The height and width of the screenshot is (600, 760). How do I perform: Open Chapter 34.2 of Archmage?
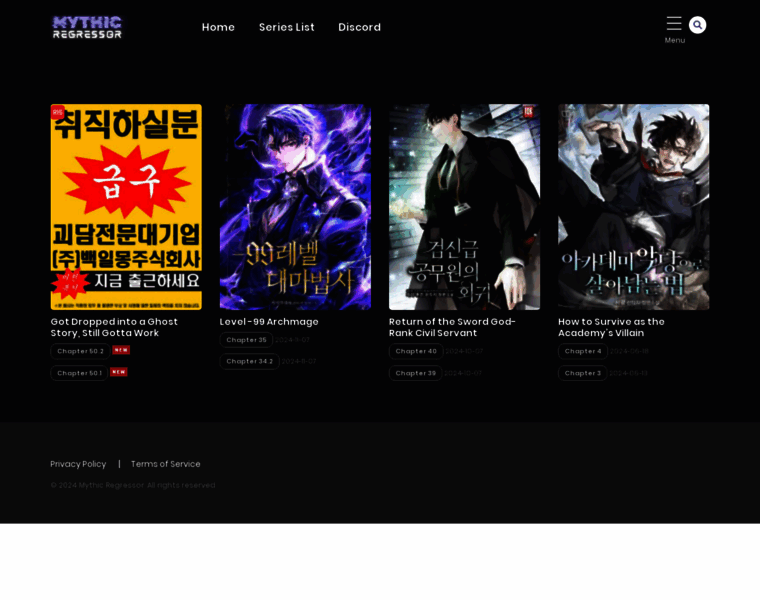click(250, 361)
